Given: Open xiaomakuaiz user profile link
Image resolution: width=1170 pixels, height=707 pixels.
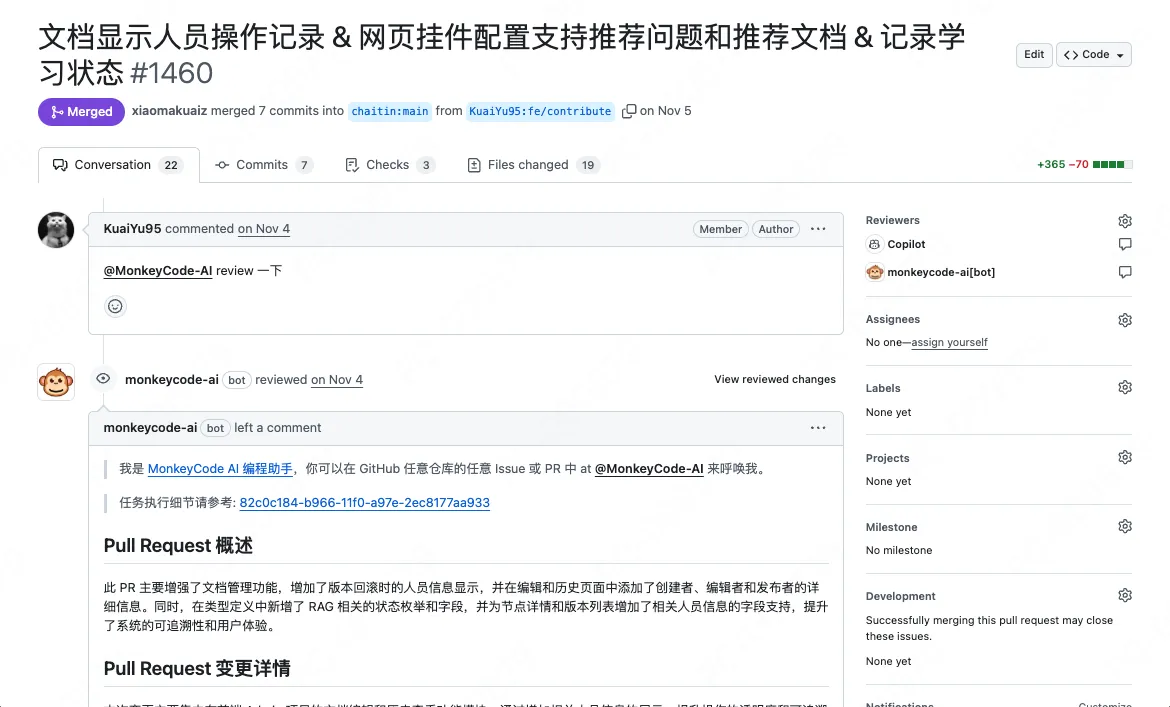Looking at the screenshot, I should point(169,110).
